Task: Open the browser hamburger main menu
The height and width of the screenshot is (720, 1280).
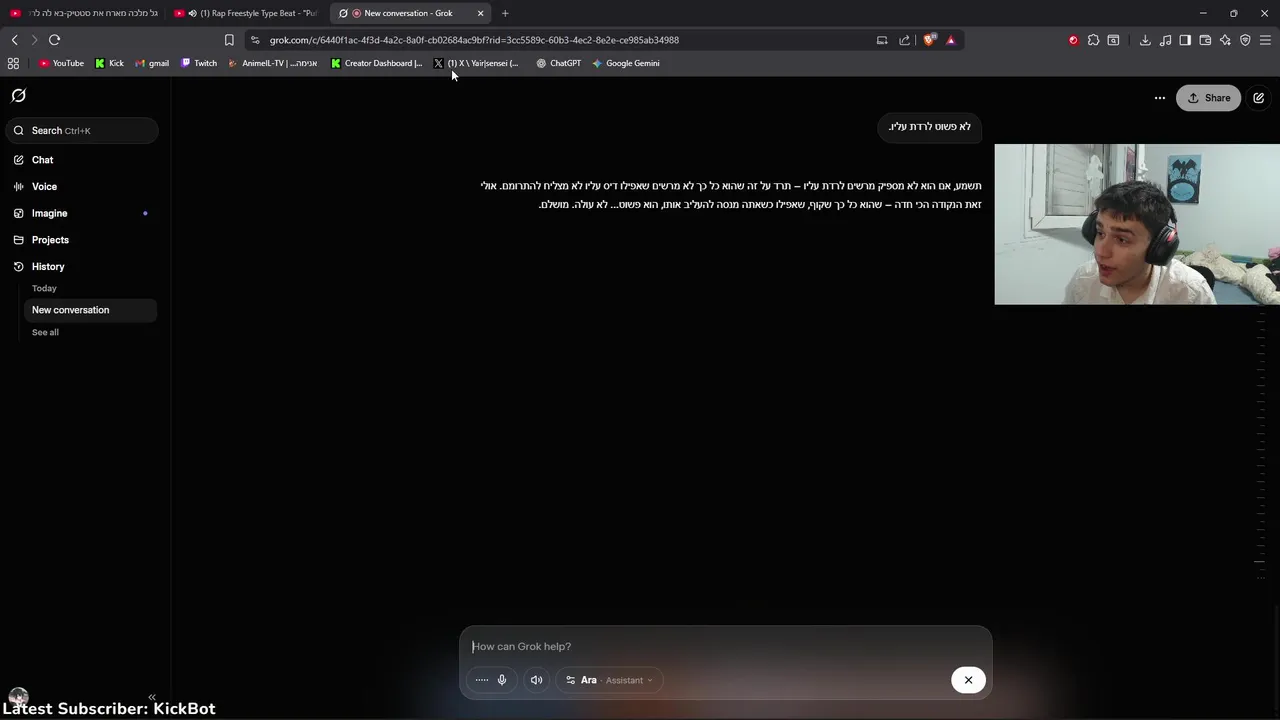Action: pyautogui.click(x=1265, y=40)
